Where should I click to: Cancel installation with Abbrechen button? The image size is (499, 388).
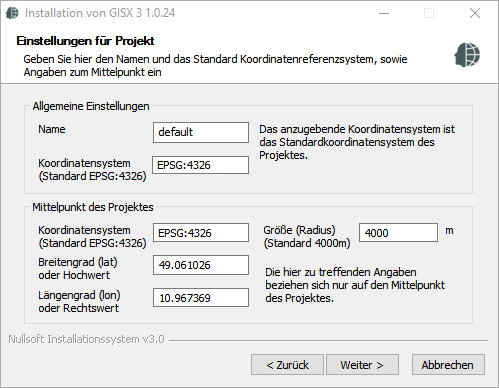[448, 365]
